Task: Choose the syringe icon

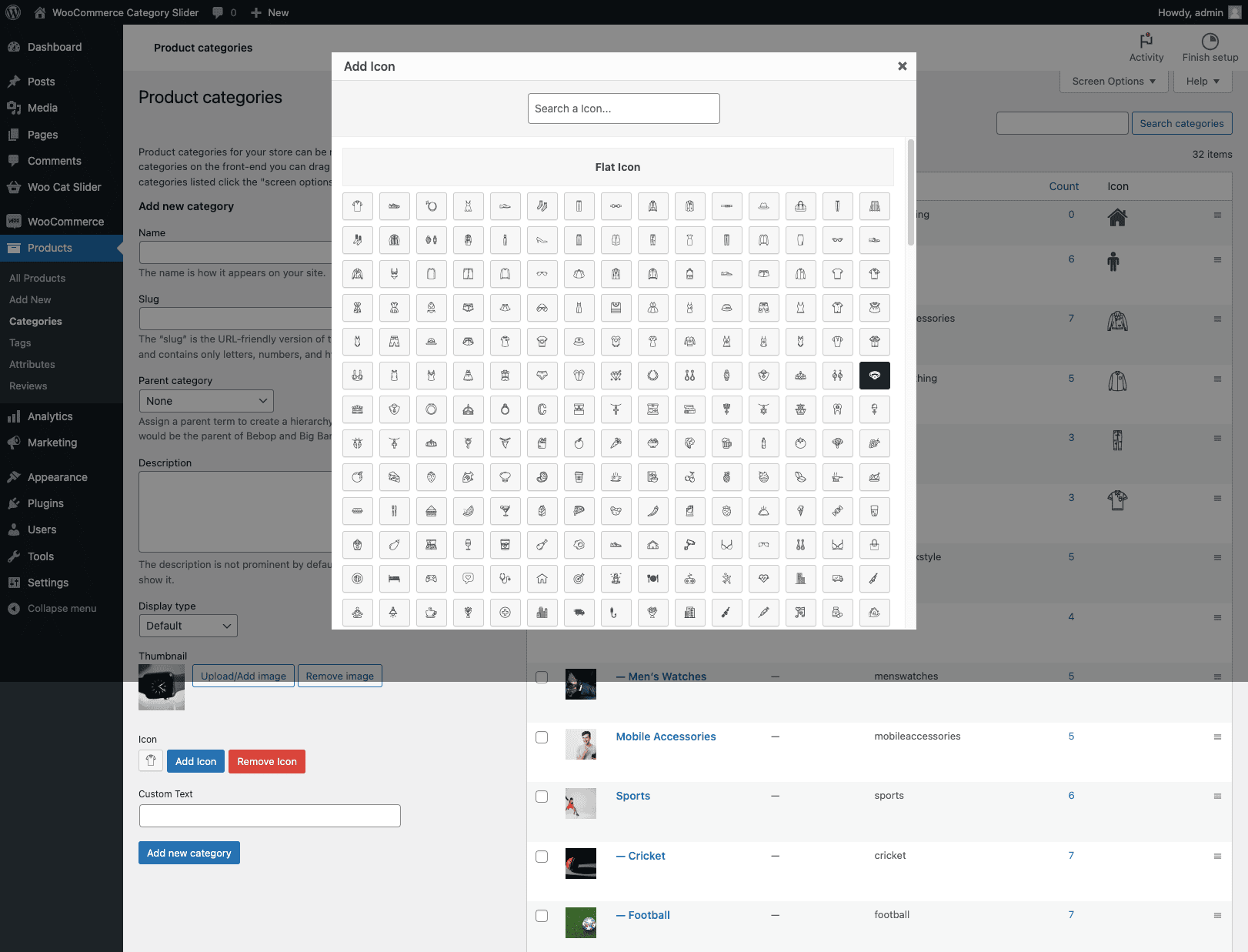Action: coord(763,613)
